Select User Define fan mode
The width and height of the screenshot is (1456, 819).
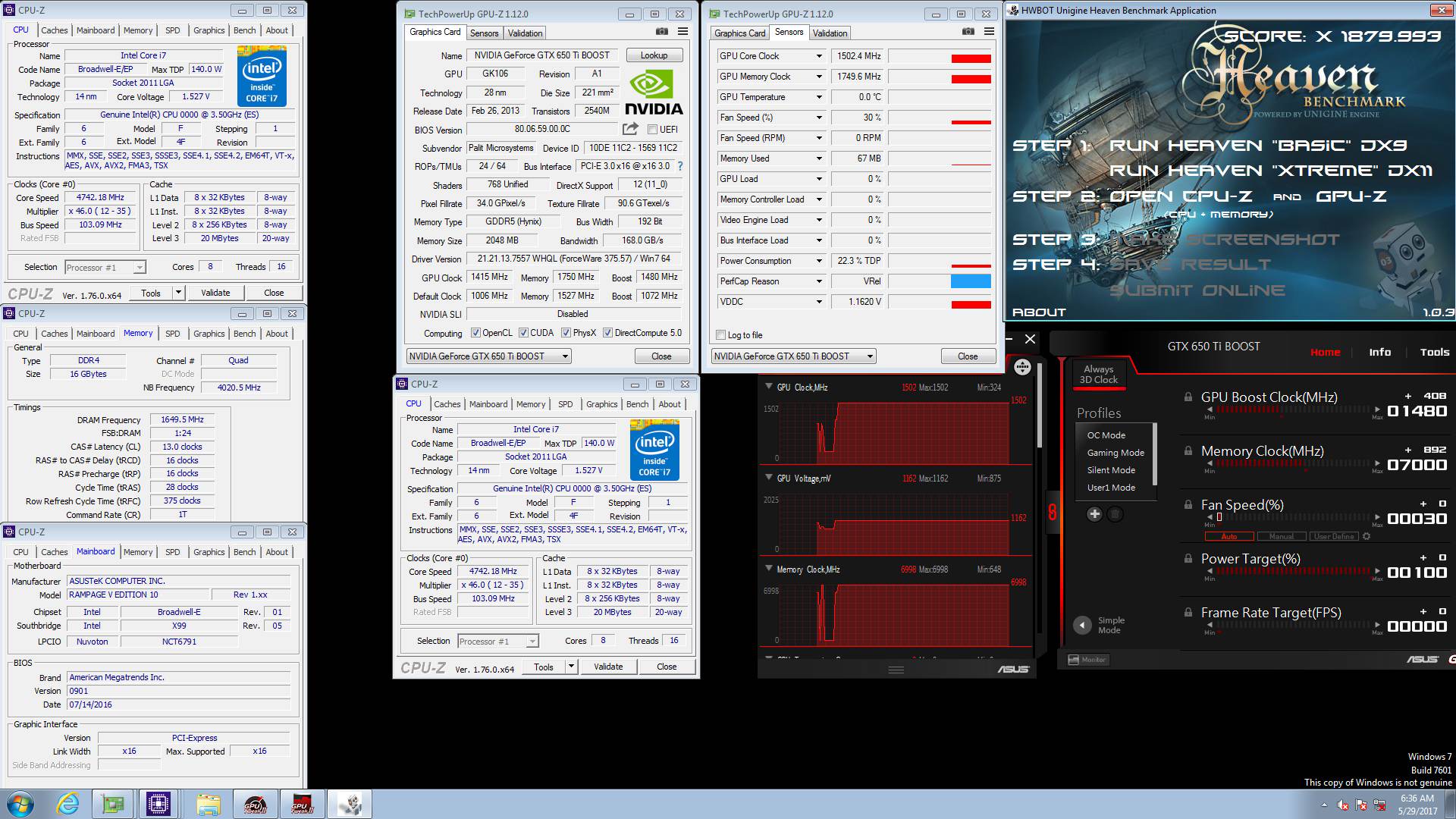point(1334,536)
